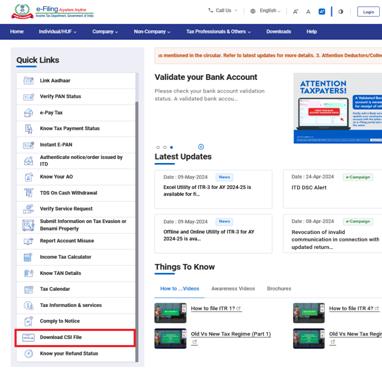Click the Tax Evasion information icon
Viewport: 382px width, 369px height.
click(28, 225)
